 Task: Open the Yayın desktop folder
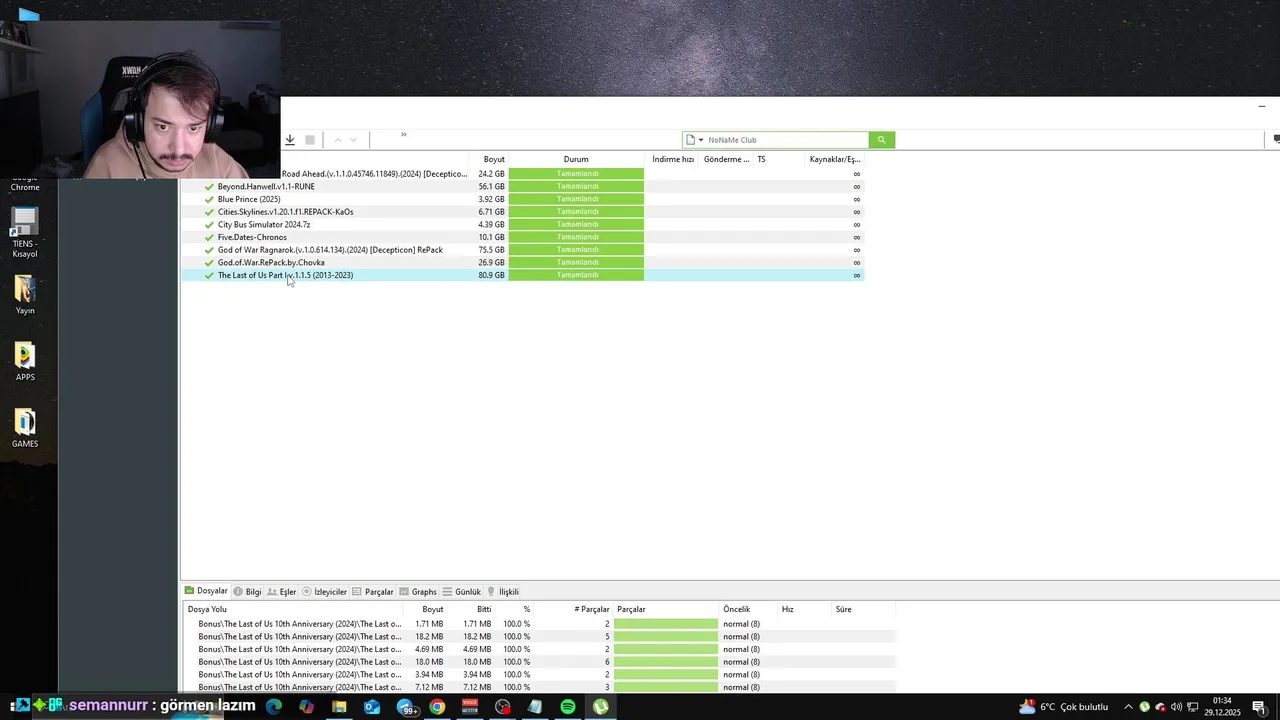25,295
